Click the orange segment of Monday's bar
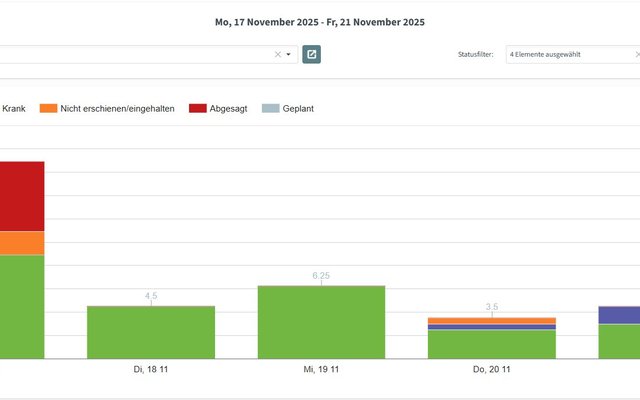The image size is (640, 400). click(22, 243)
